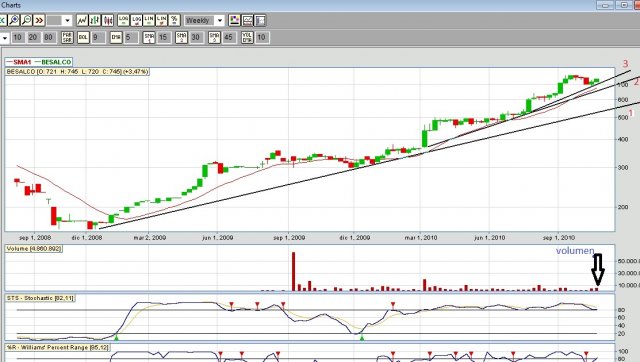Open the dropdown arrow before the 10 button

coord(4,38)
